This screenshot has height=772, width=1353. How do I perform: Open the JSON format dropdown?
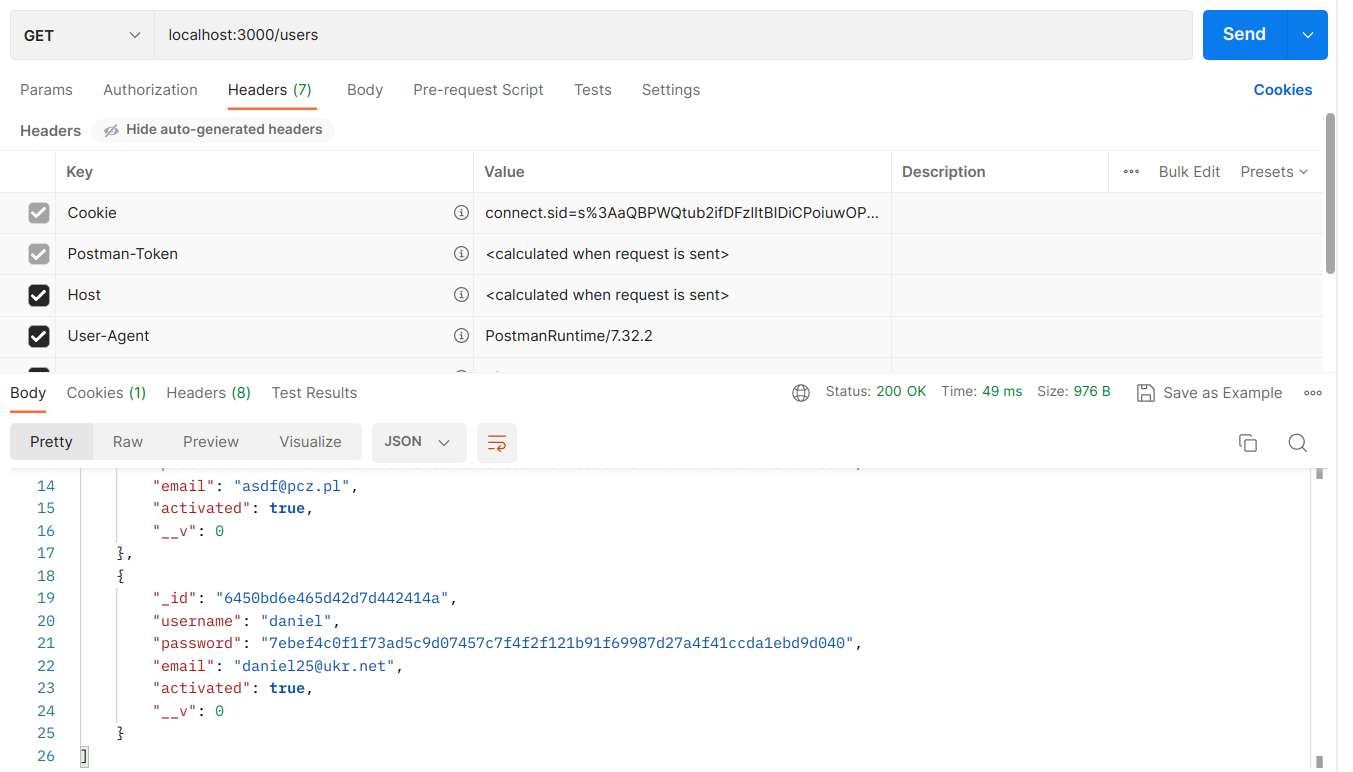coord(418,442)
